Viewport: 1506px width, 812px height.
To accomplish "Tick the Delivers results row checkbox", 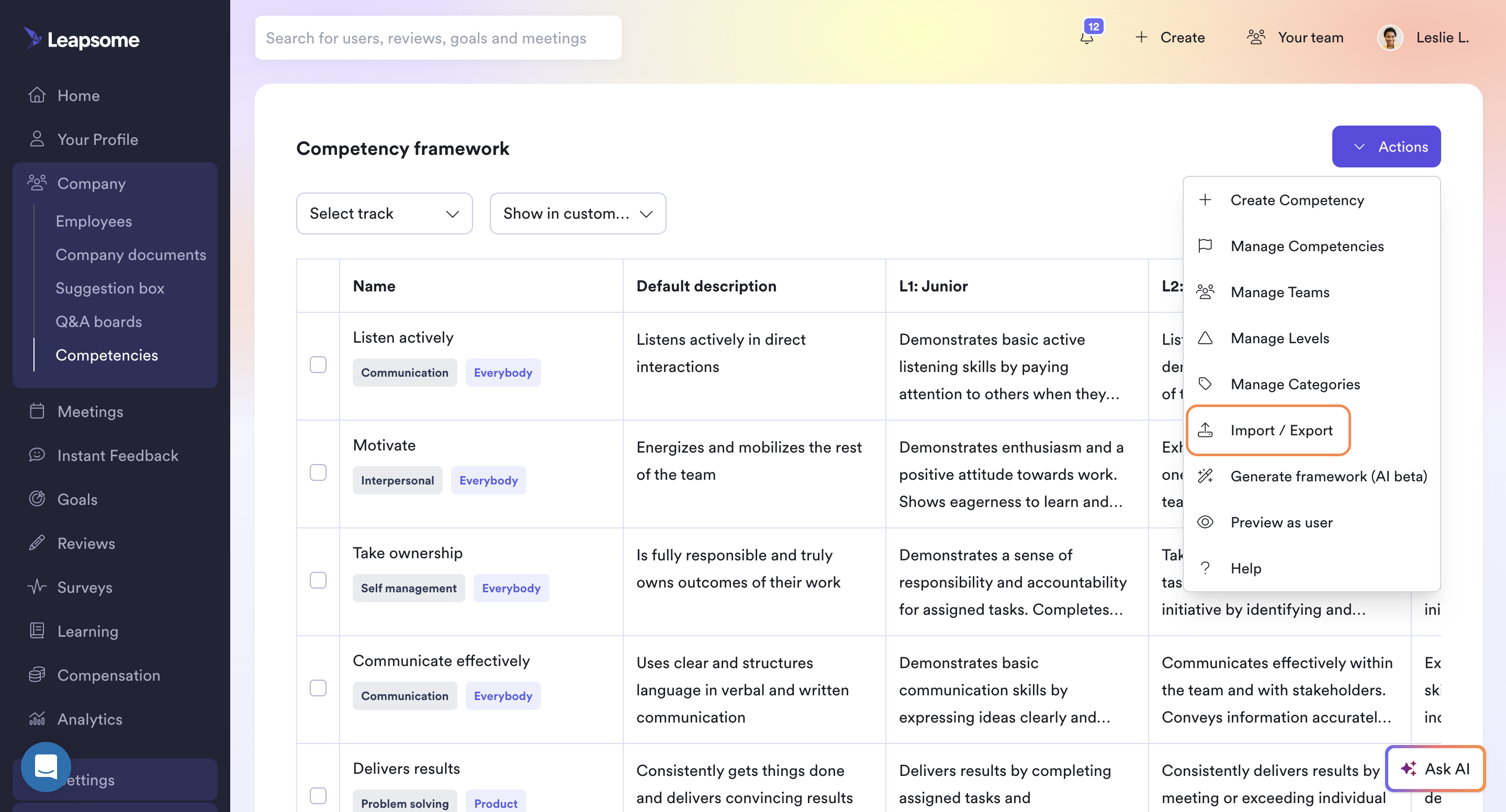I will (x=318, y=795).
